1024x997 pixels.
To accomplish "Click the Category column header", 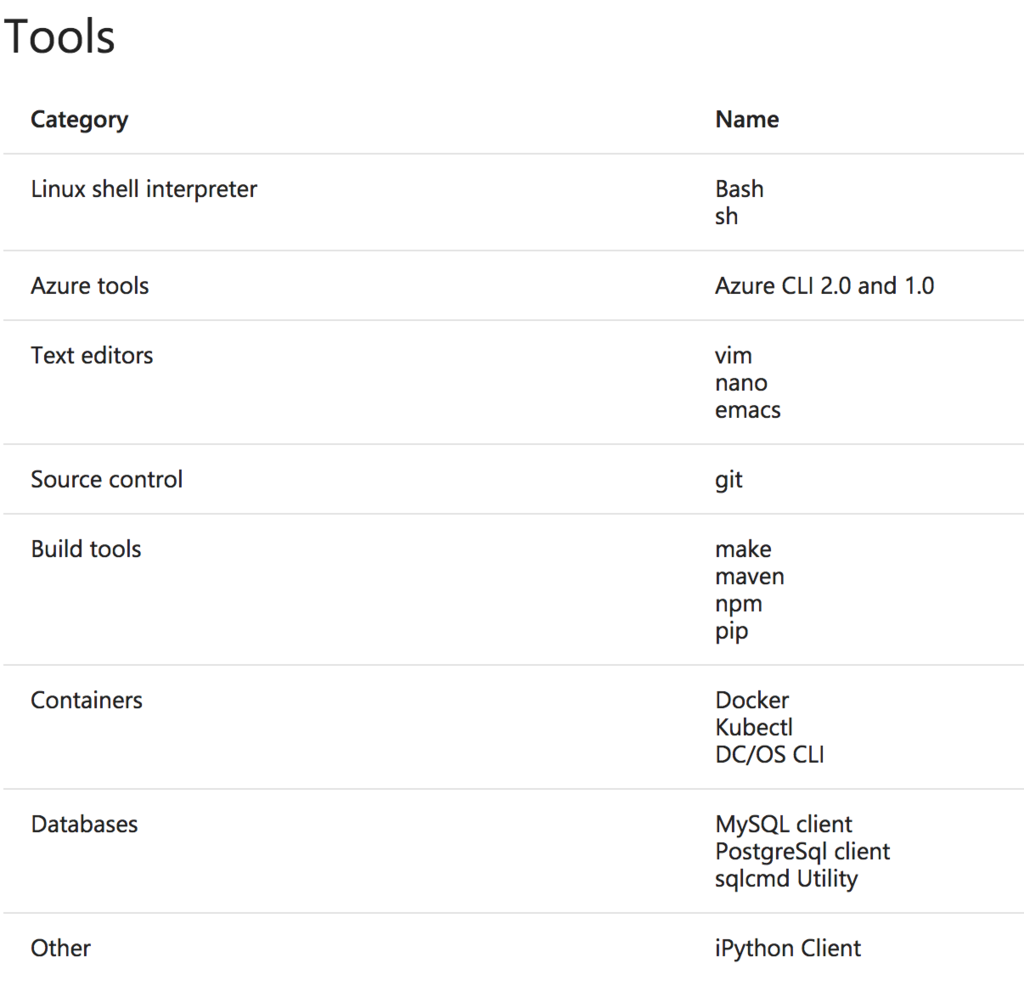I will coord(80,119).
